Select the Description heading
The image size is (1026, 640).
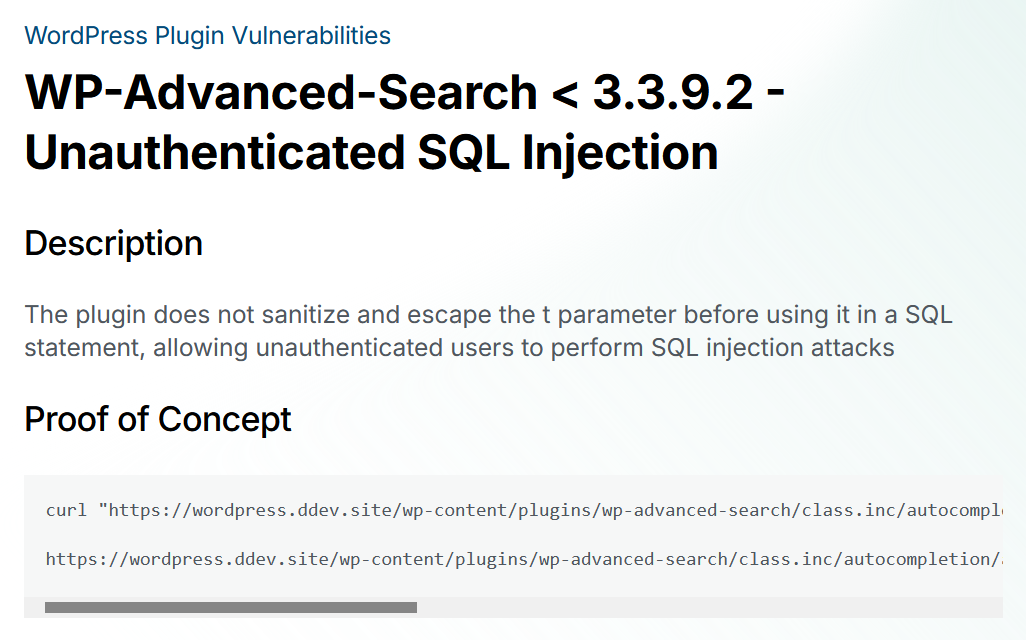(x=114, y=243)
